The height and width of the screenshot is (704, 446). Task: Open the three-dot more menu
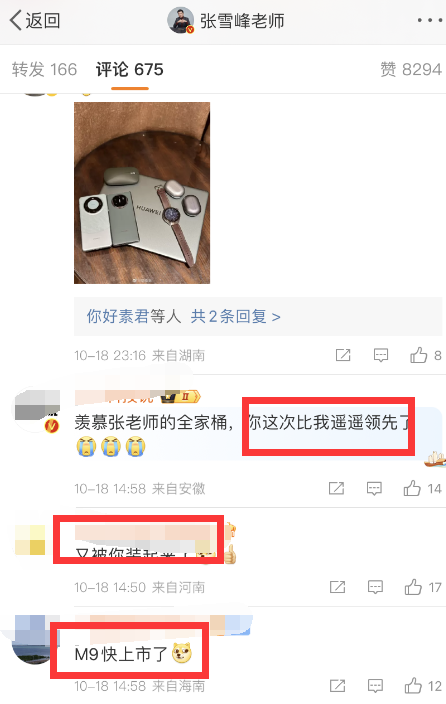coord(429,21)
